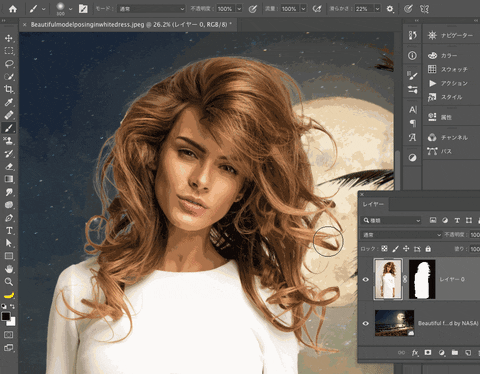The image size is (480, 374).
Task: Enable airbrush-style build-up effect
Action: [316, 9]
